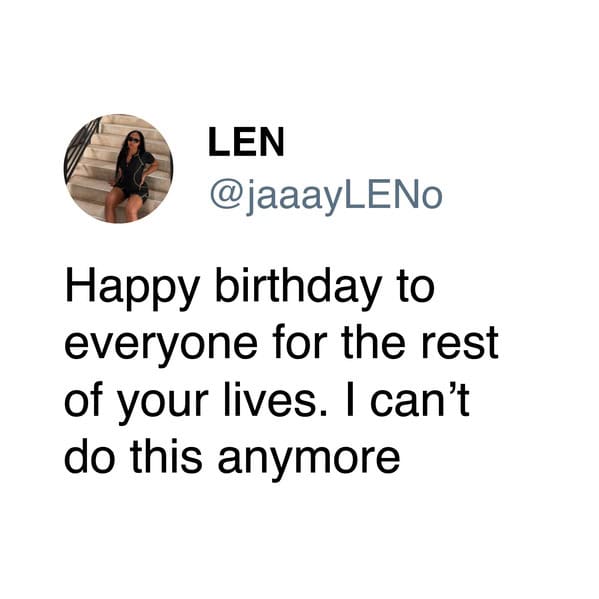Click the word of starting the third line
Viewport: 599px width, 599px height.
click(83, 399)
